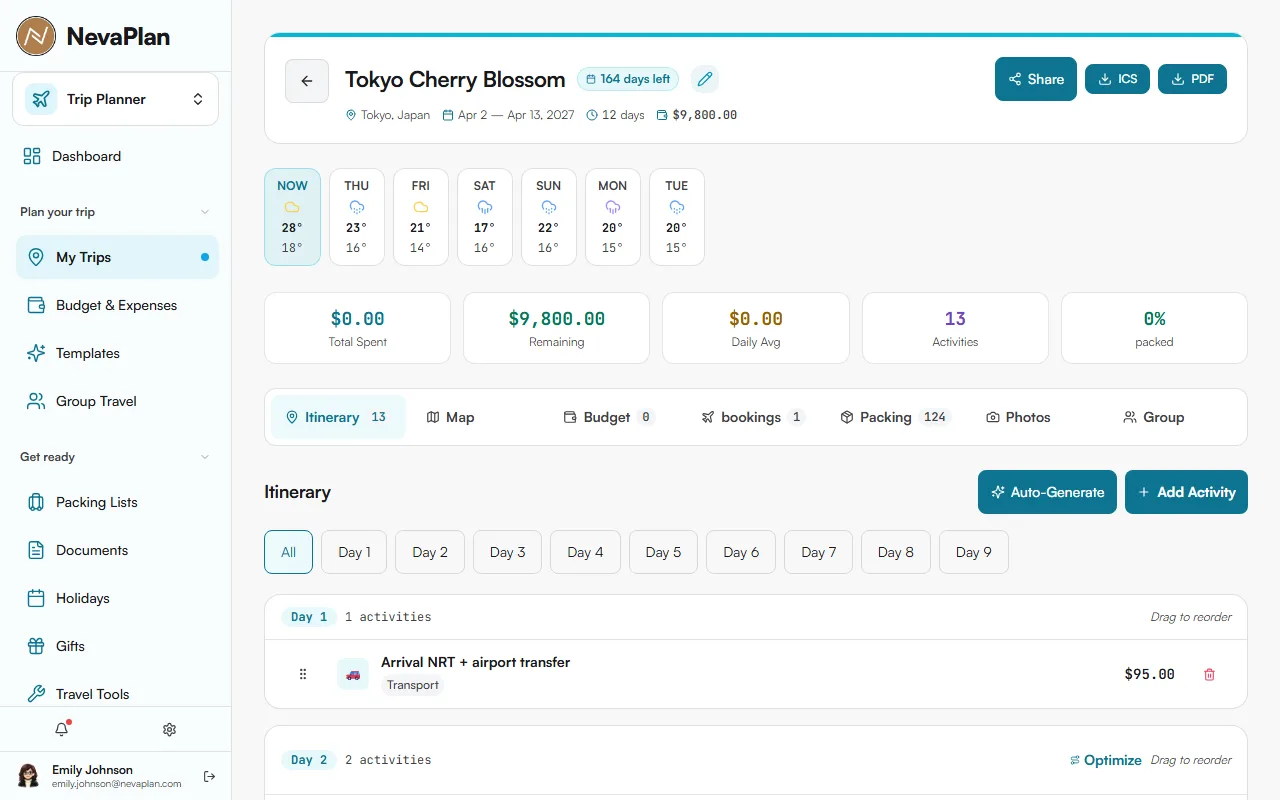The height and width of the screenshot is (800, 1280).
Task: Click Add Activity button
Action: [1186, 492]
